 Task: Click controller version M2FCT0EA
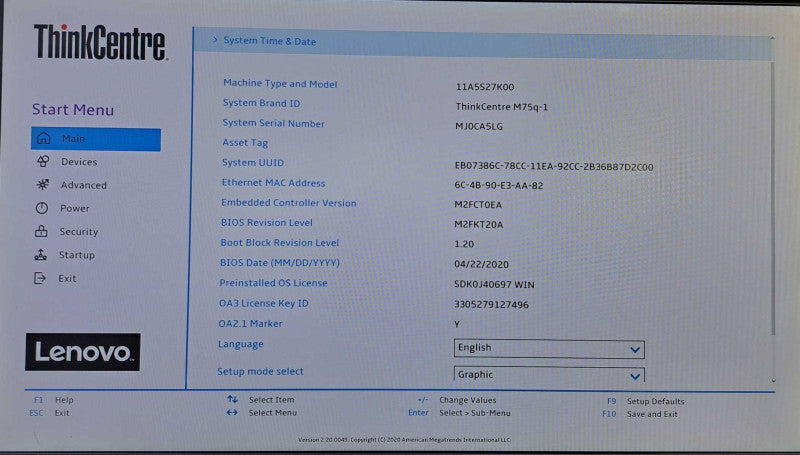pos(478,205)
